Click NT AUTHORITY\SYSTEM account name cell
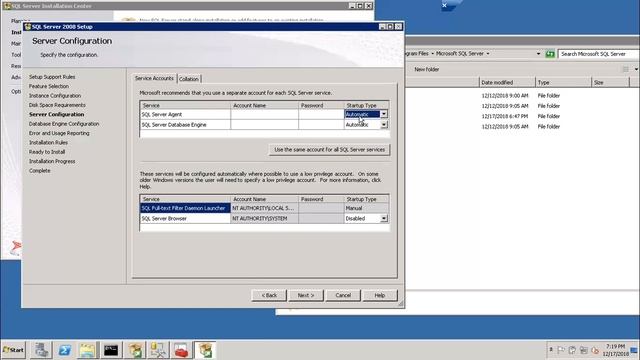640x360 pixels. coord(264,218)
